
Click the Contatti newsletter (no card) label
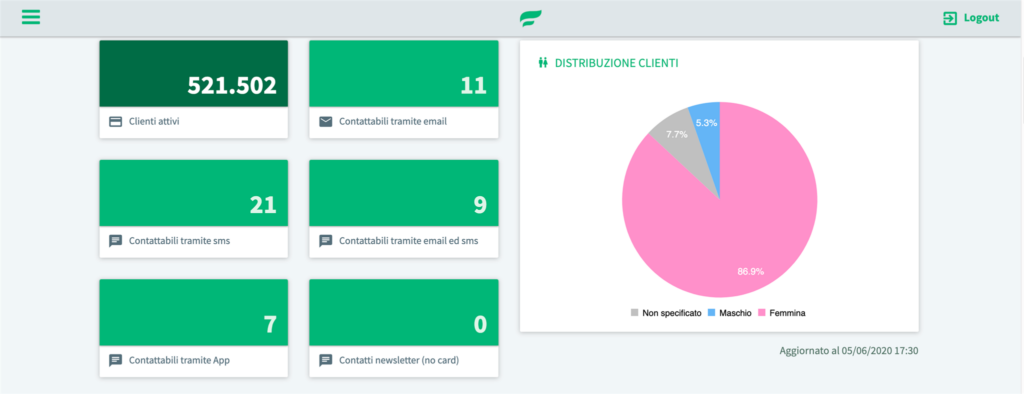click(x=399, y=361)
